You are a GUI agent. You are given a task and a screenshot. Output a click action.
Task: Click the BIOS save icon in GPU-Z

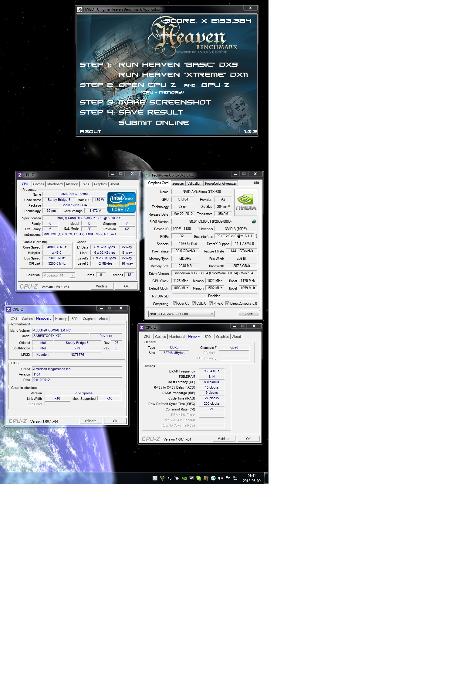254,221
